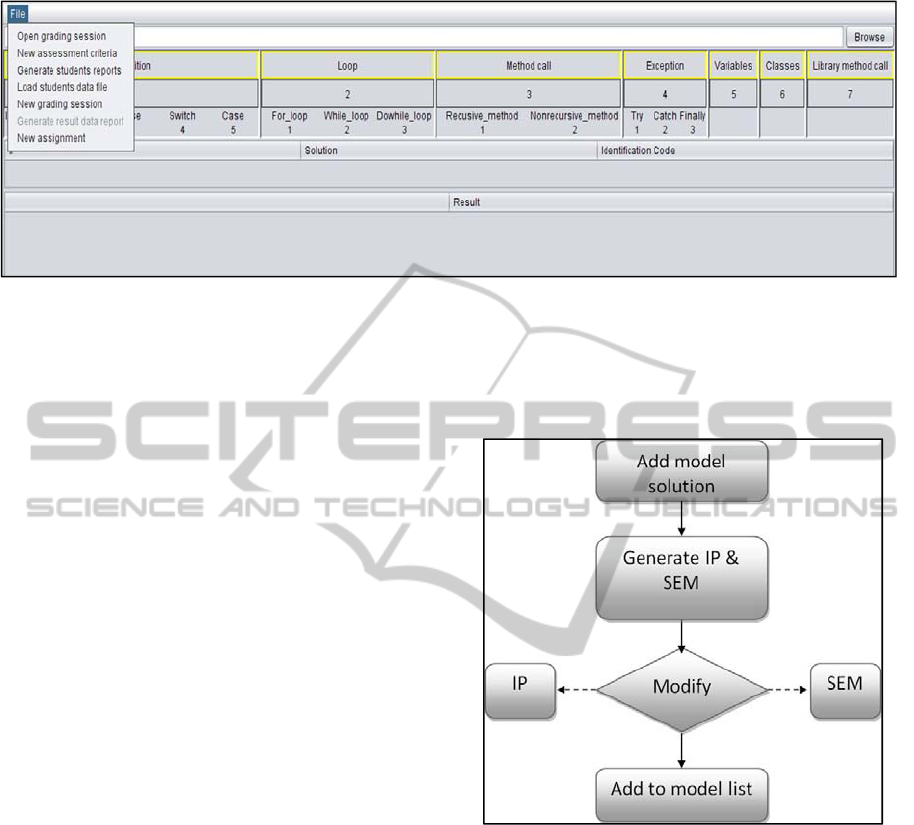
Task: Click the Solution column header
Action: pyautogui.click(x=321, y=150)
